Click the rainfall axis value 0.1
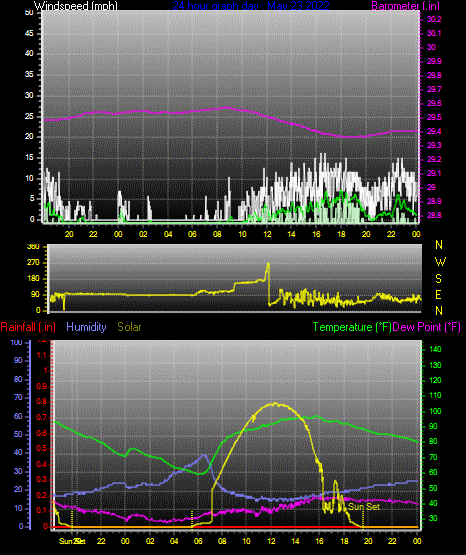466x555 pixels. pyautogui.click(x=42, y=510)
